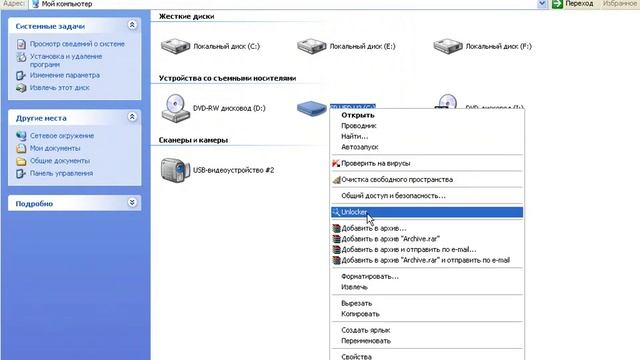640x360 pixels.
Task: Click the 'Изменение параметра' link
Action: [x=64, y=76]
